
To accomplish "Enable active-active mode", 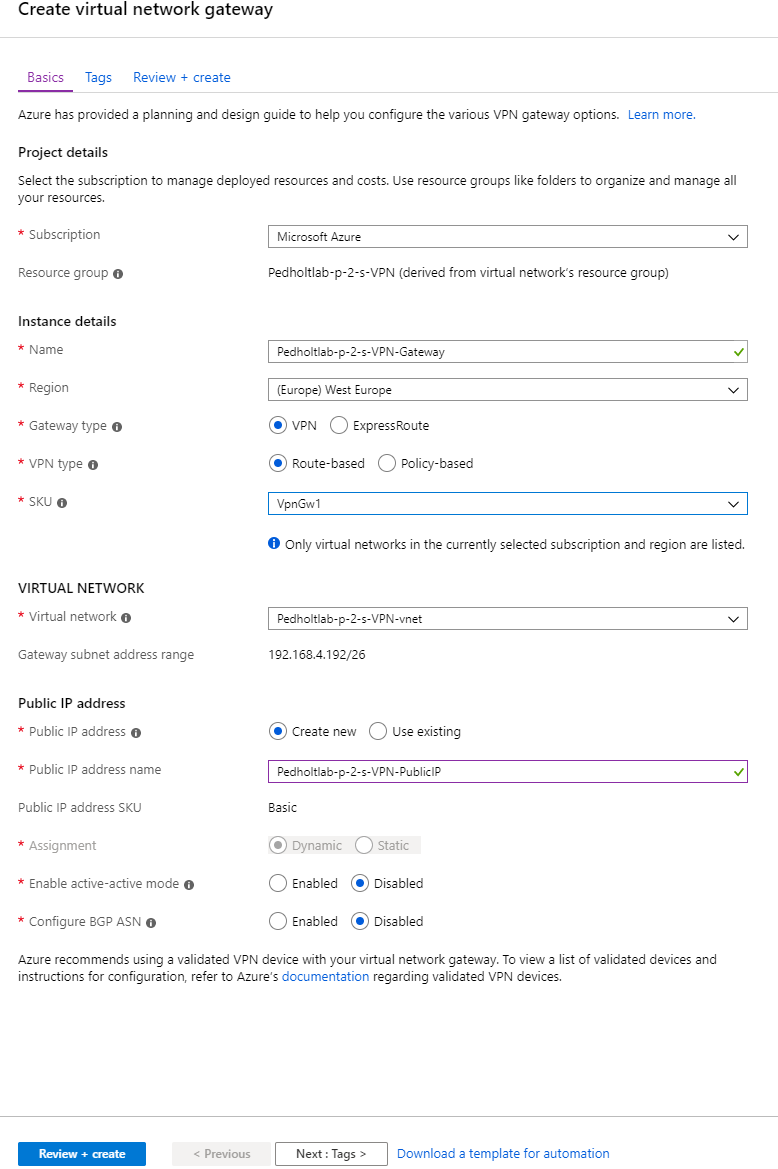I will click(x=278, y=883).
